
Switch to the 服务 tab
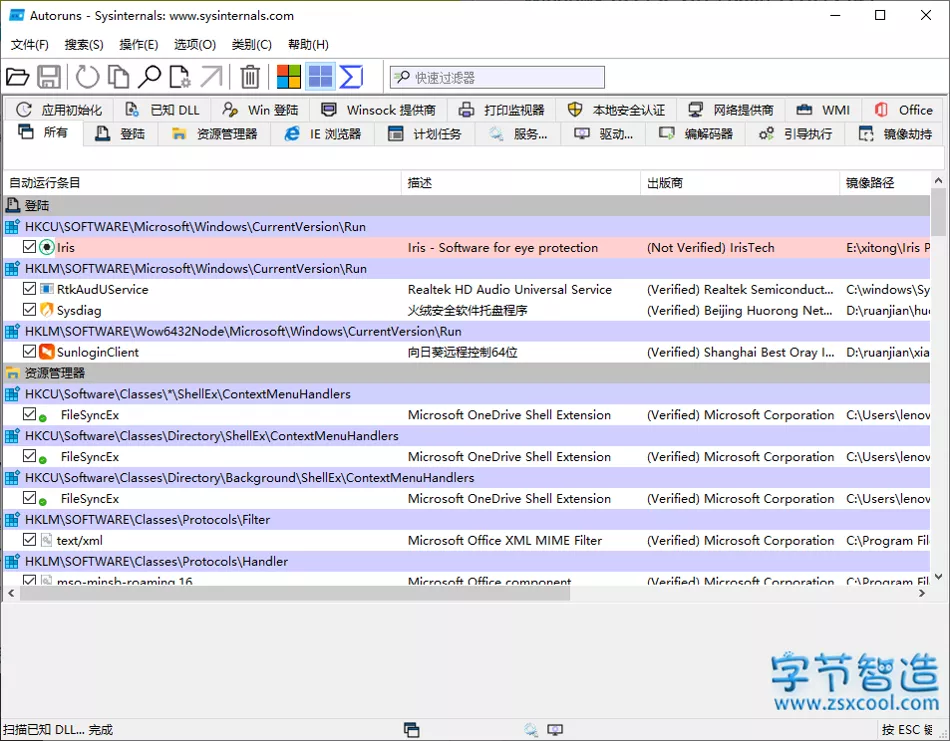(x=518, y=134)
